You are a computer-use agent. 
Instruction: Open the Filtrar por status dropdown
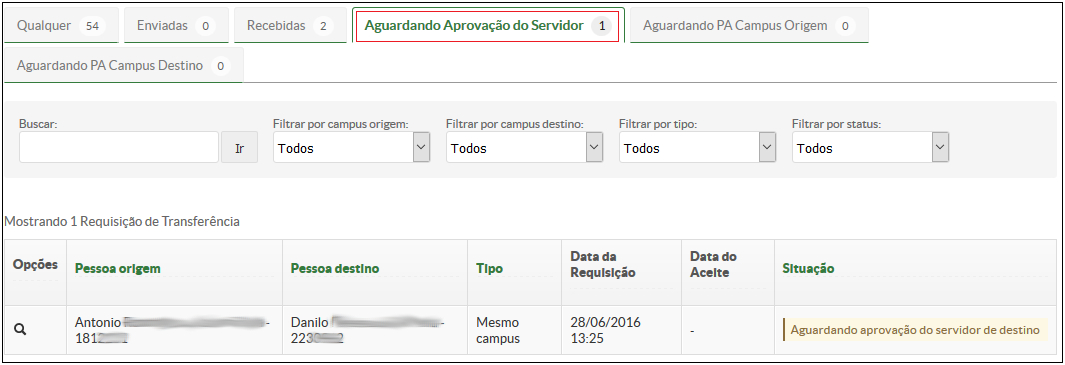point(870,147)
